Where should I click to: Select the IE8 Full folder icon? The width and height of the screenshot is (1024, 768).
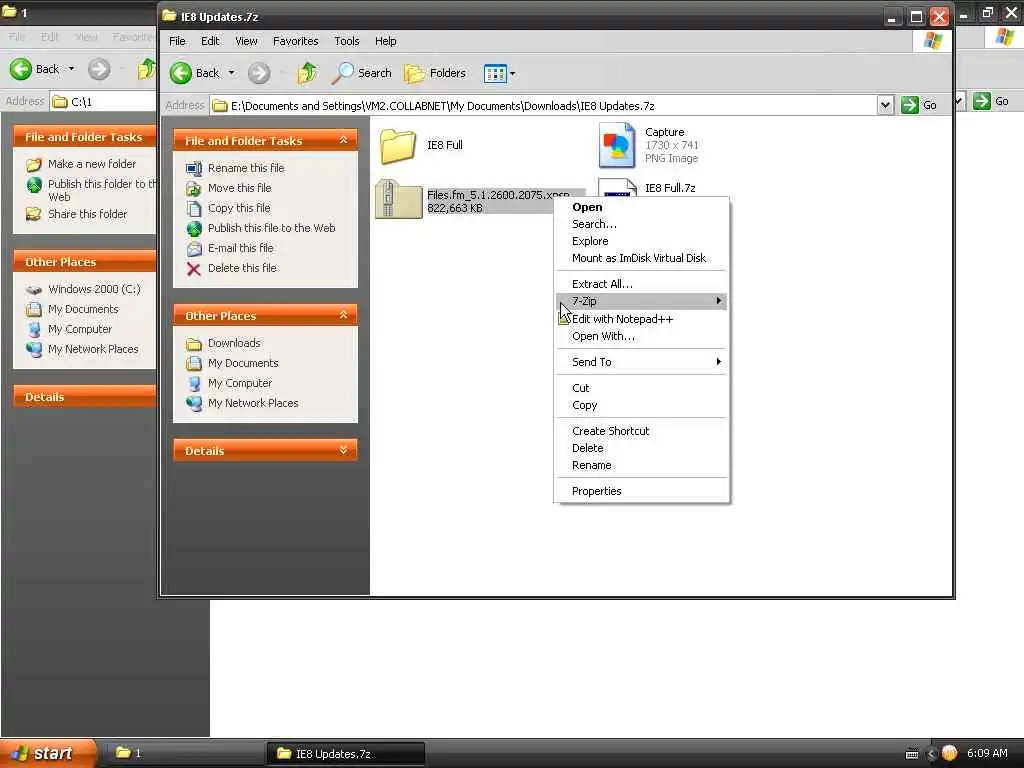coord(398,146)
